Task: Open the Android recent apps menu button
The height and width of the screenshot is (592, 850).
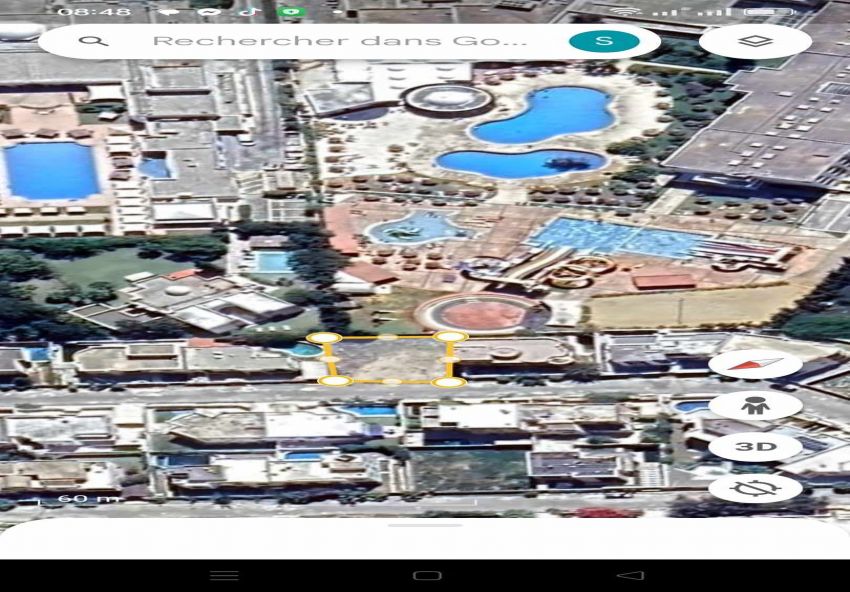Action: 224,575
